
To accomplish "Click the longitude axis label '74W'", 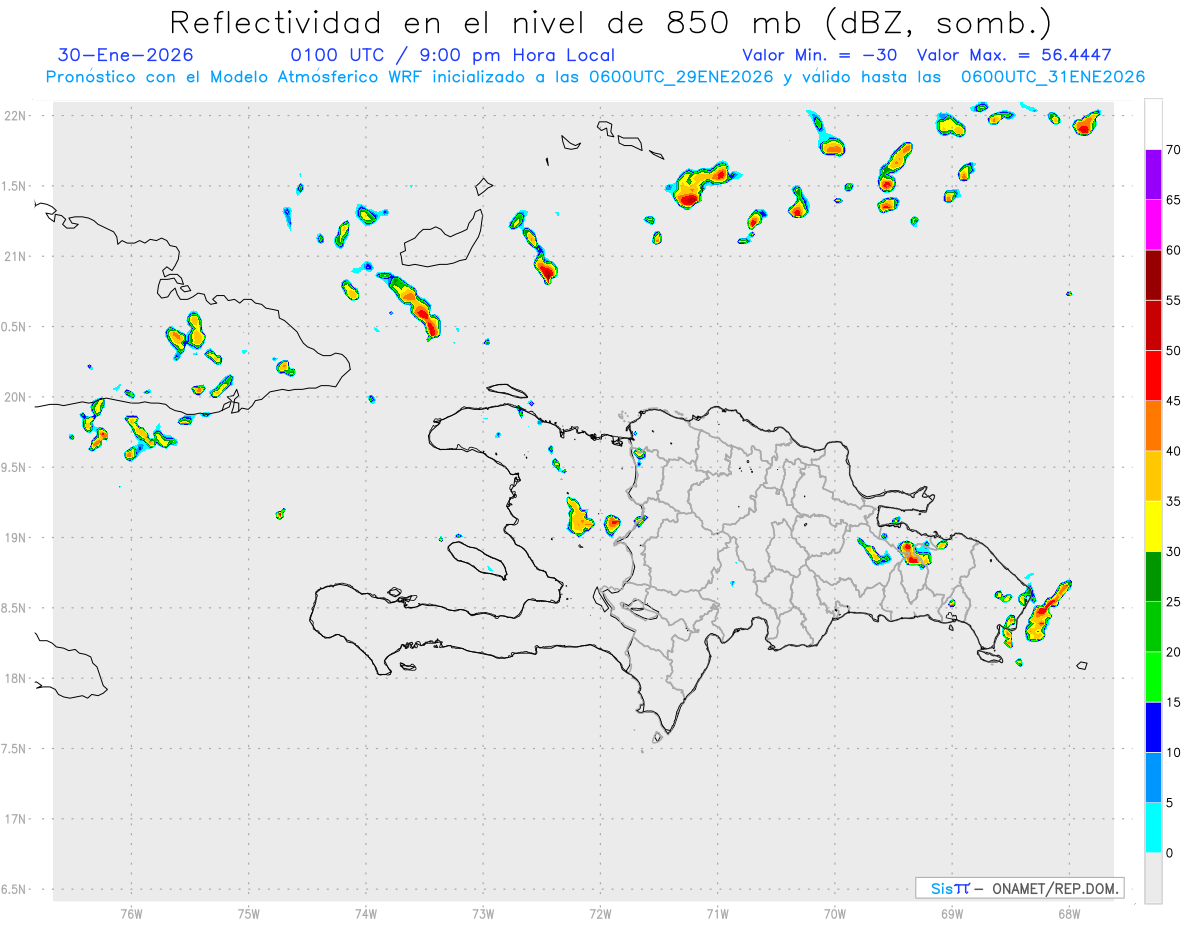I will pos(366,913).
